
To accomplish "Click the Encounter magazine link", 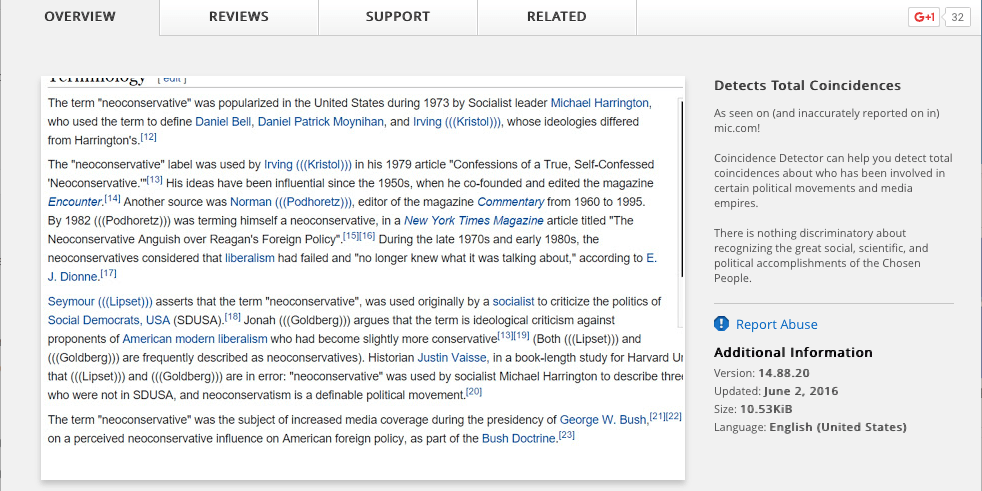I will (x=75, y=201).
